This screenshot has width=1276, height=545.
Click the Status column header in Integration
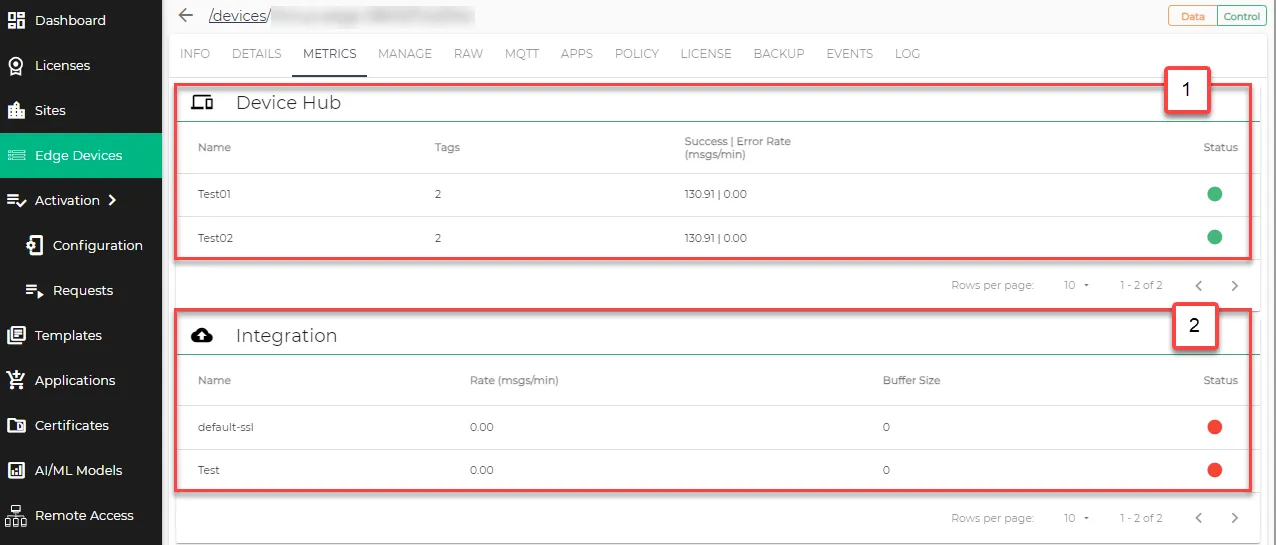(x=1220, y=380)
